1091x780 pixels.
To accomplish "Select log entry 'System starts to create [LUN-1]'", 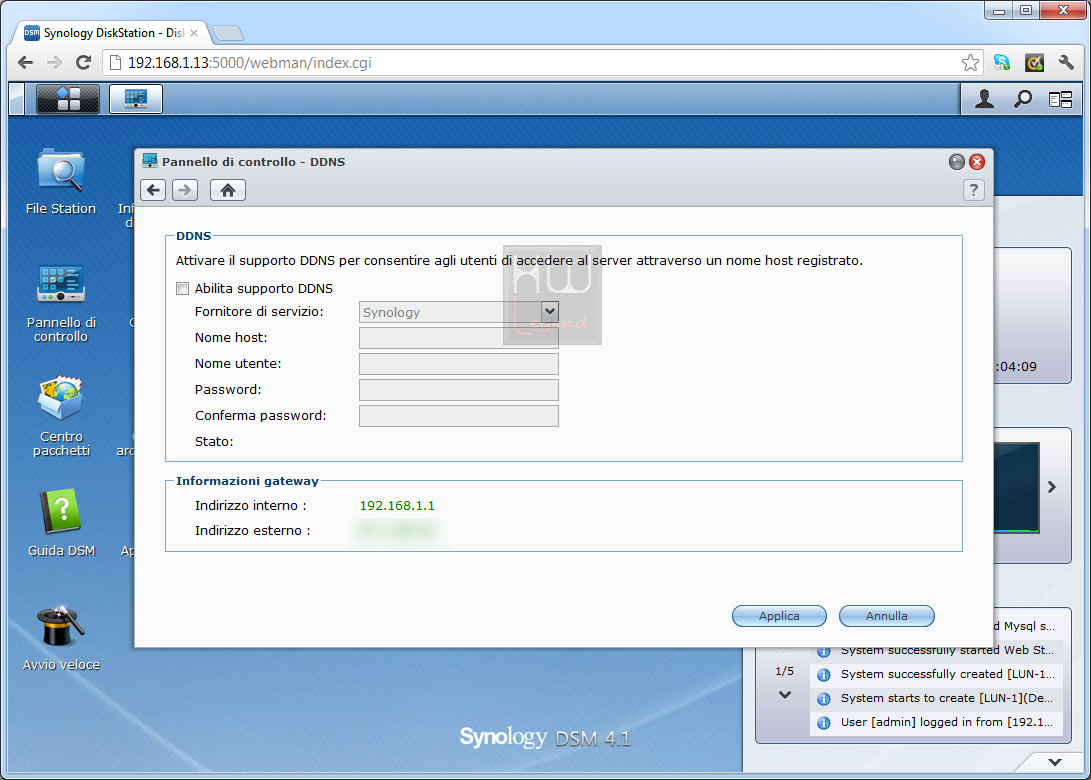I will (937, 698).
